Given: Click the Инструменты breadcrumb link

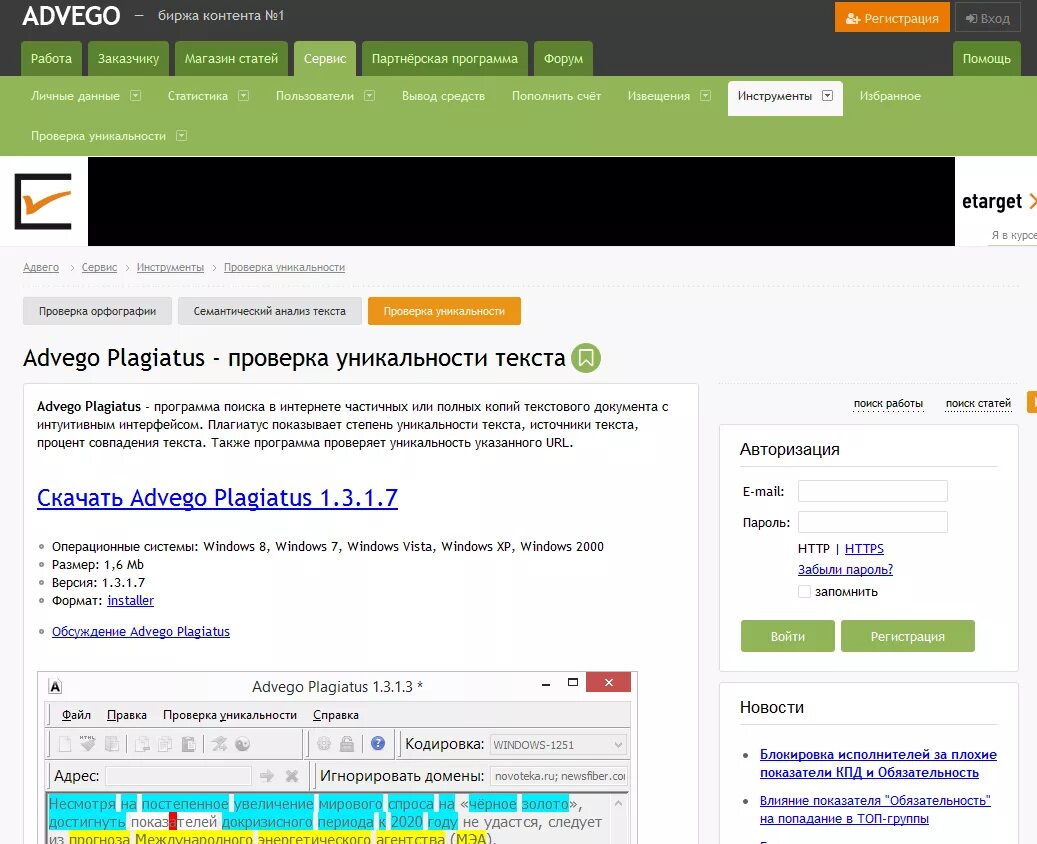Looking at the screenshot, I should point(170,267).
